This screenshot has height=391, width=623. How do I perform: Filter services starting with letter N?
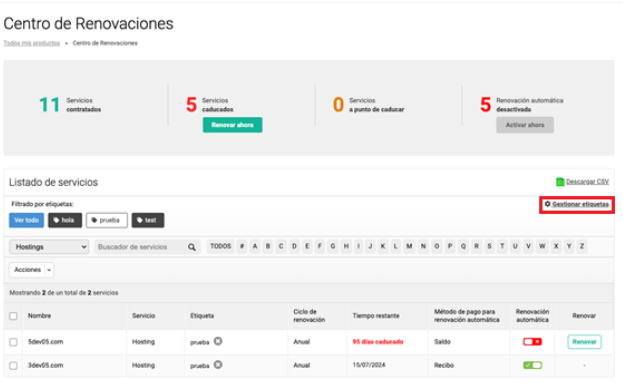[423, 246]
